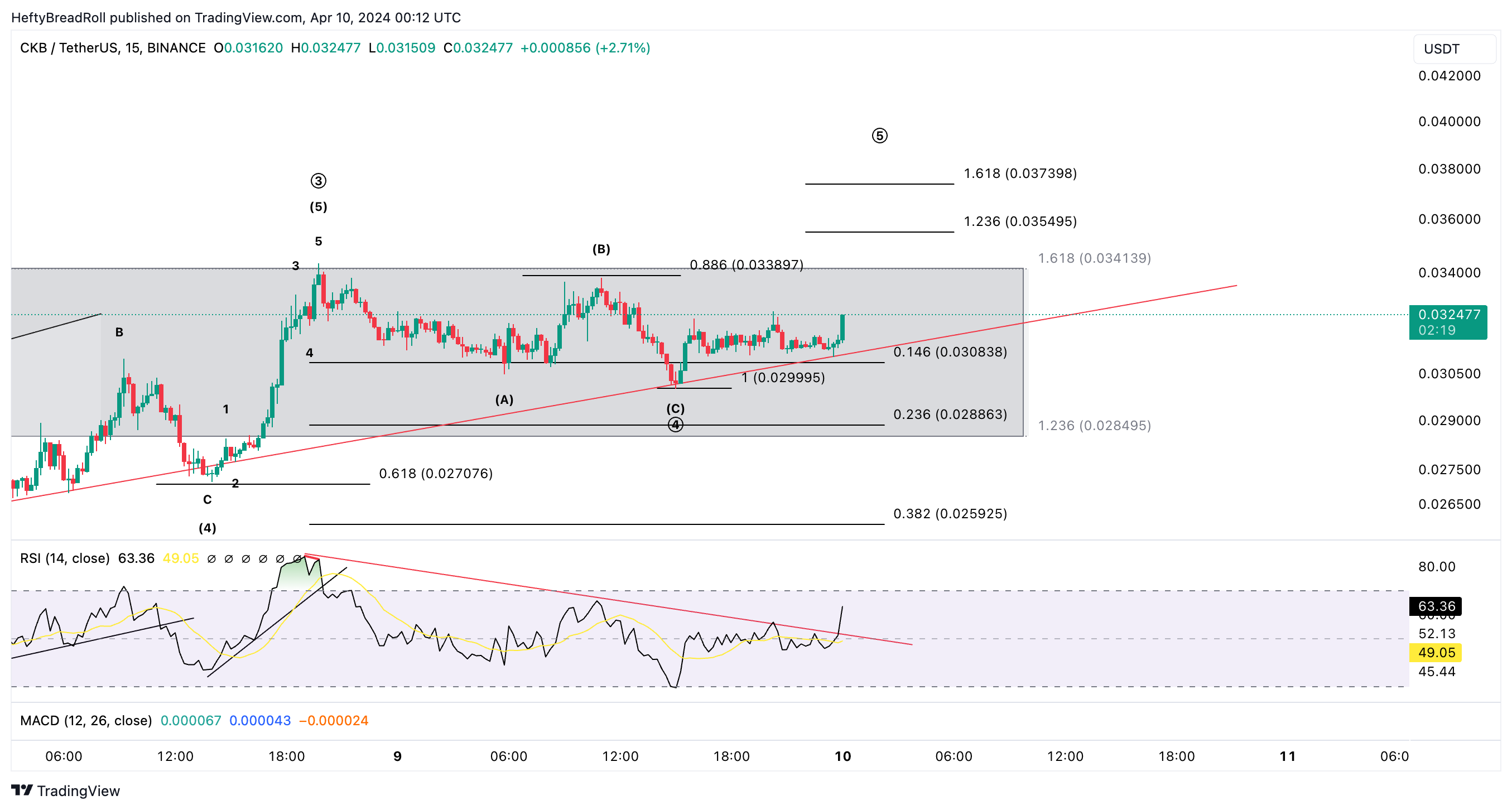Click the 0.027500 price axis label

click(x=1449, y=469)
